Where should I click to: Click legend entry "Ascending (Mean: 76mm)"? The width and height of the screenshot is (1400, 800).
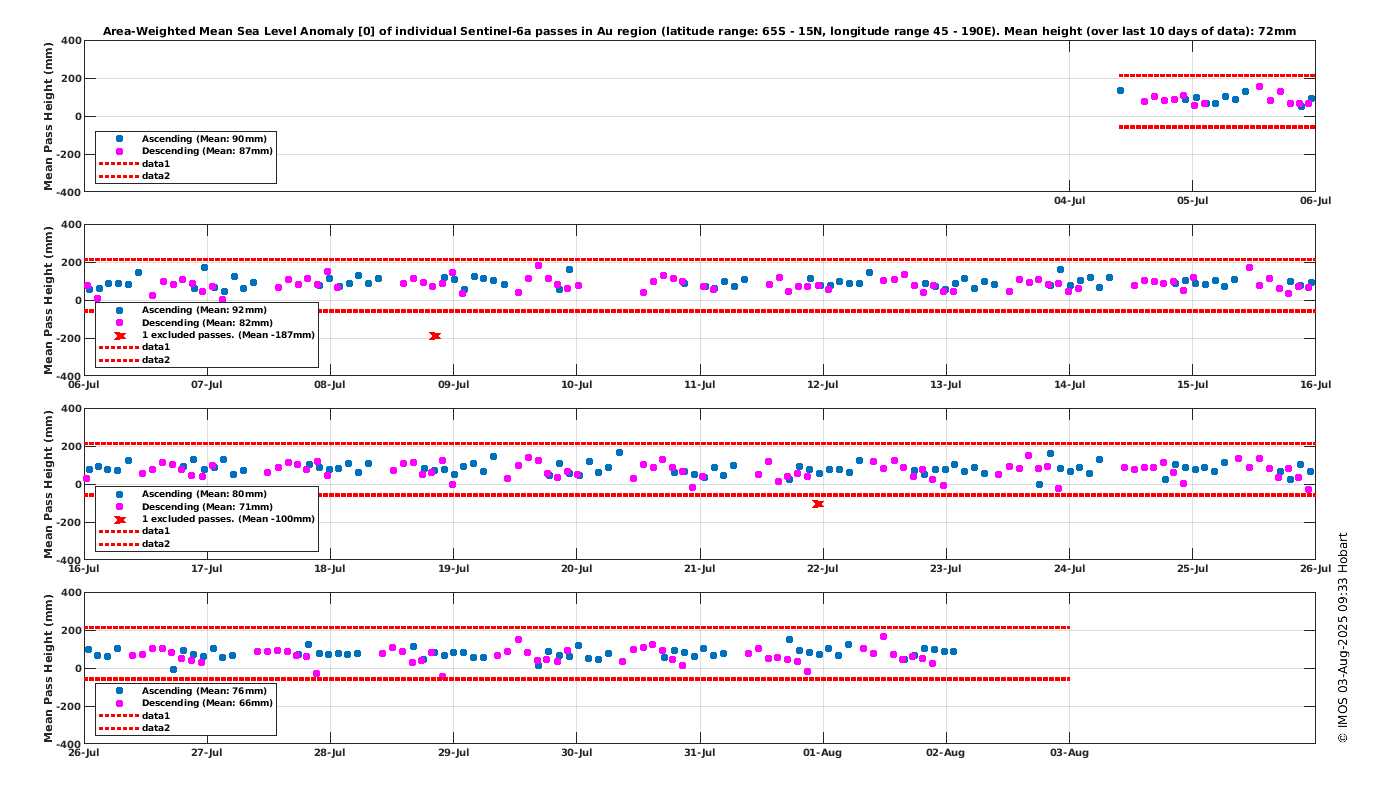tap(186, 690)
